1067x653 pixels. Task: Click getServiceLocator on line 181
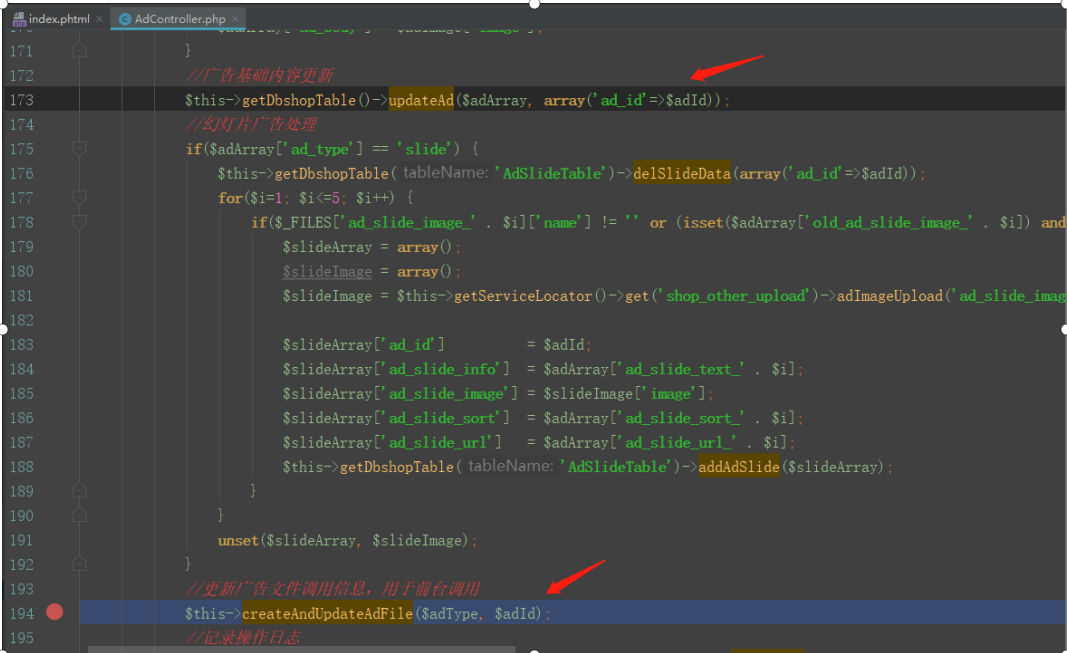coord(523,296)
